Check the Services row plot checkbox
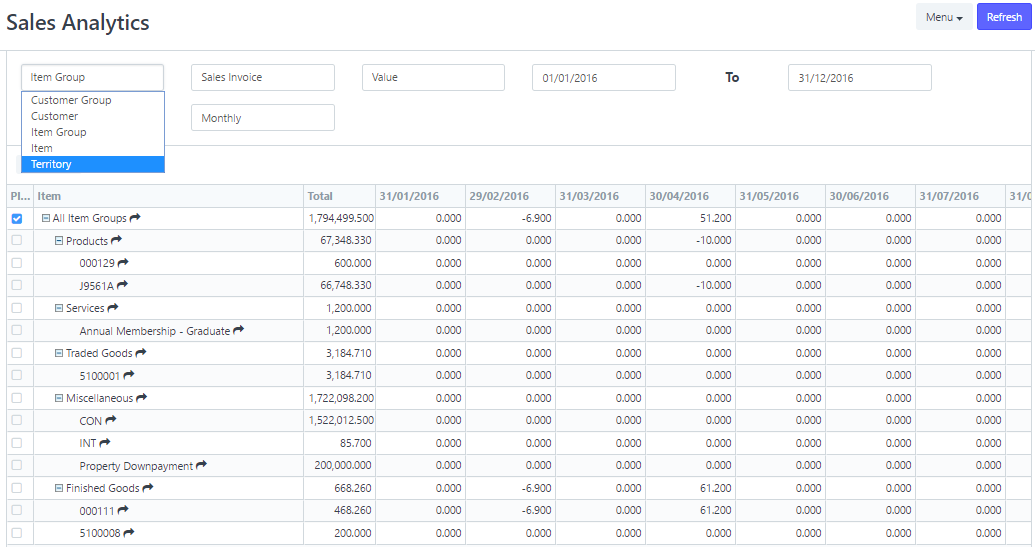Viewport: 1035px width, 547px height. (17, 307)
